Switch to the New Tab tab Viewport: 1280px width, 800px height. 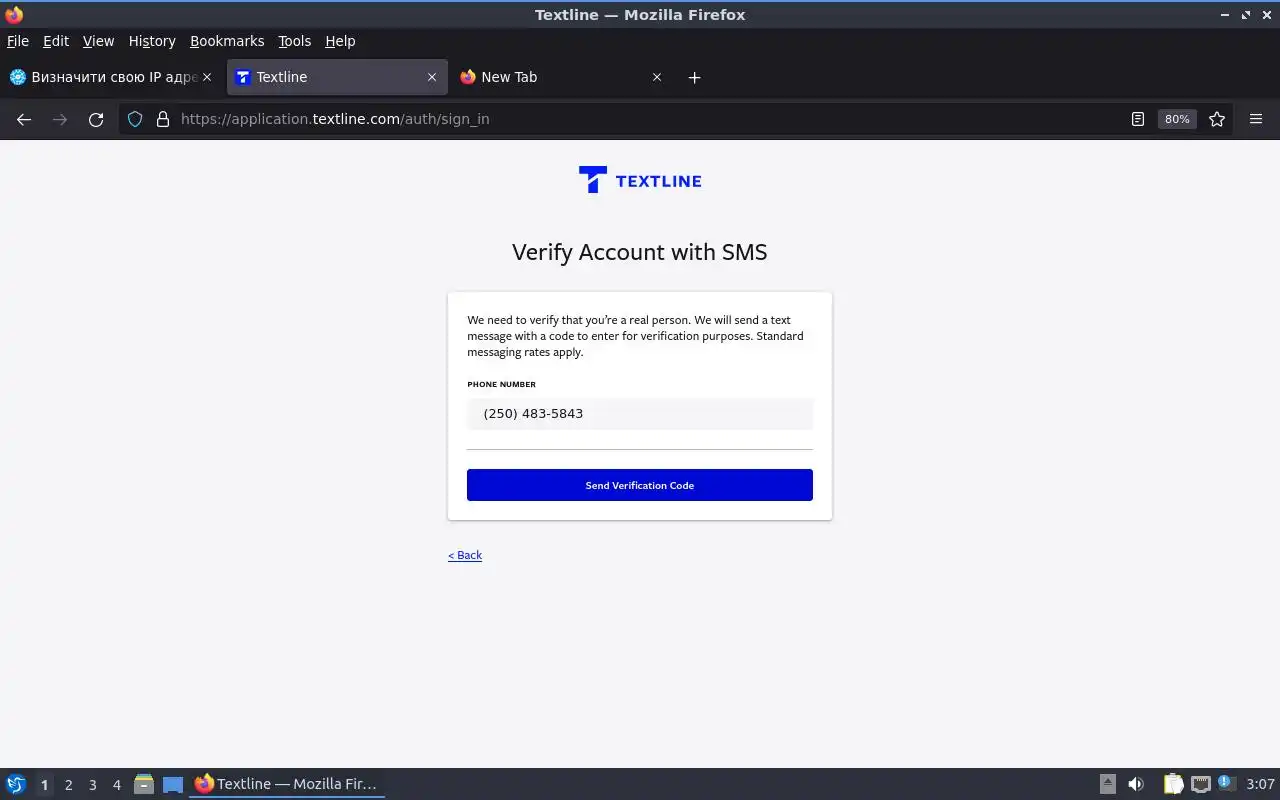(562, 77)
